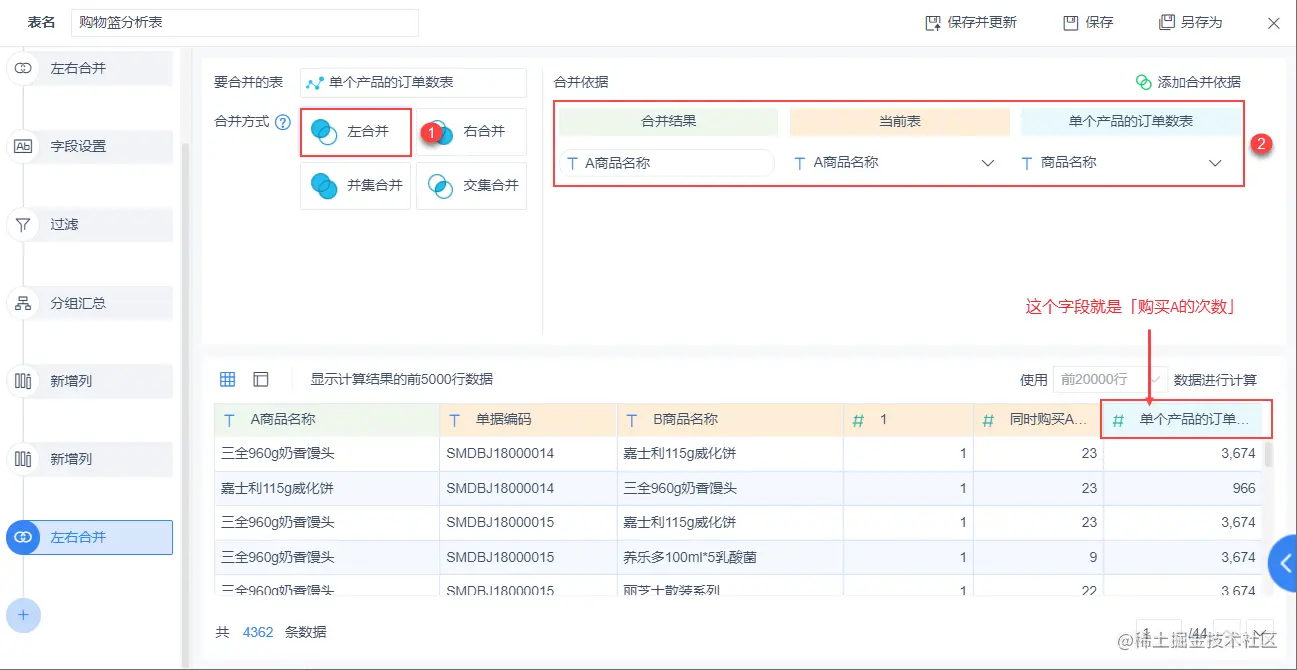Click the 表名 input showing 购物篮分析表
This screenshot has width=1297, height=670.
click(243, 21)
